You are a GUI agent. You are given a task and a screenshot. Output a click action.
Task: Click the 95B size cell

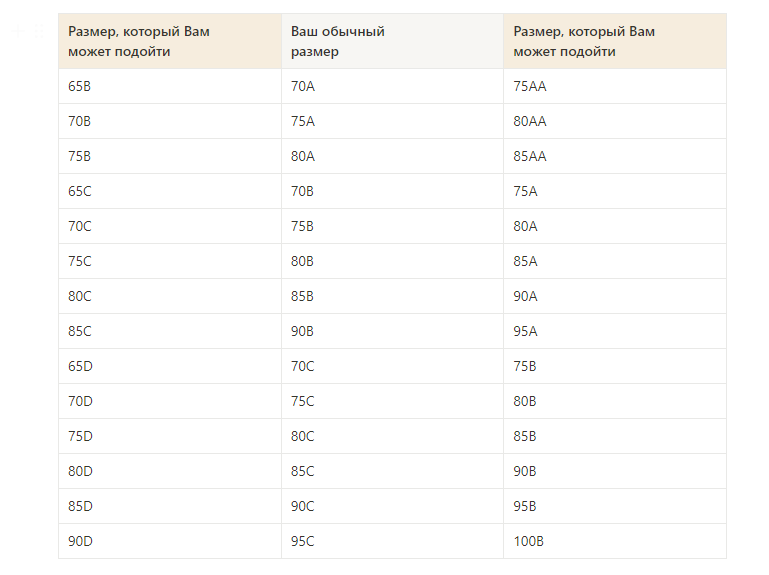(x=615, y=506)
